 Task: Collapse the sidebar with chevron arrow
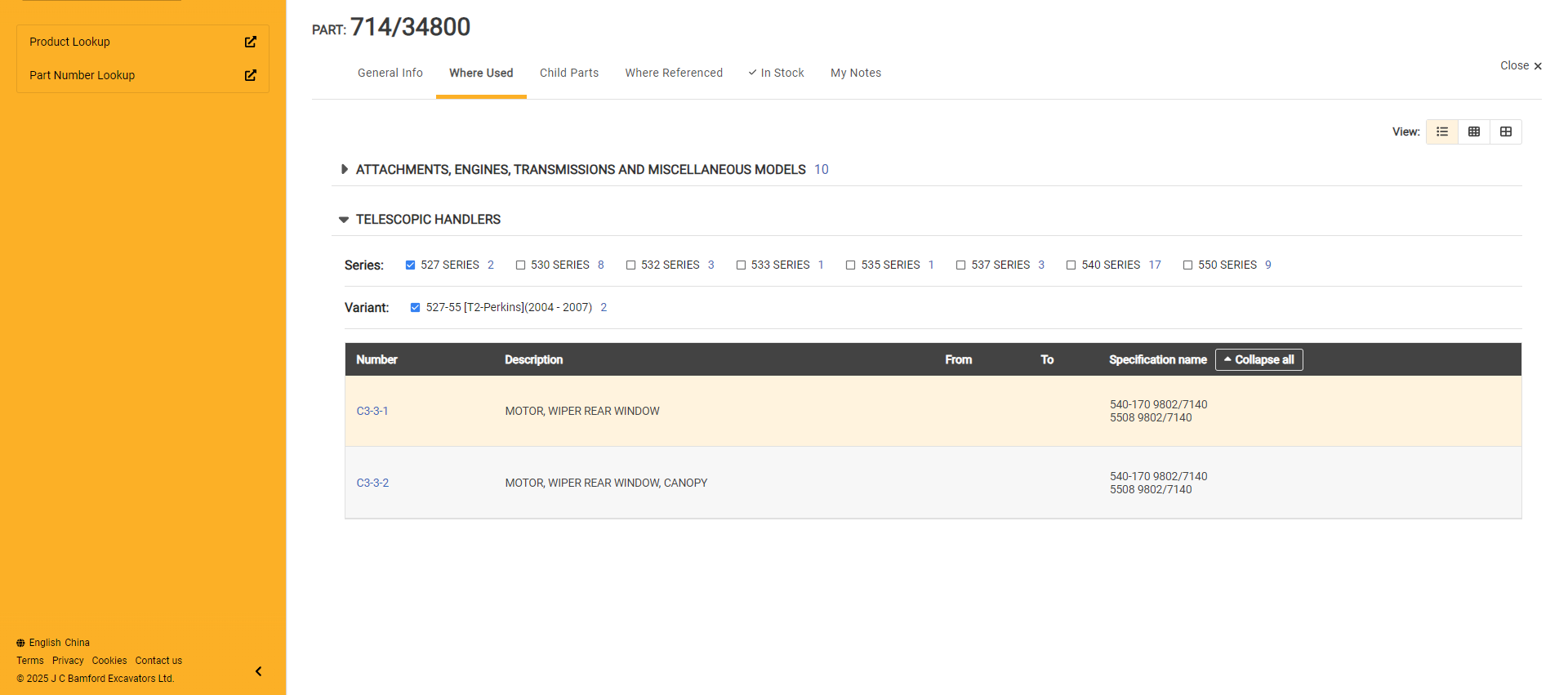[258, 671]
